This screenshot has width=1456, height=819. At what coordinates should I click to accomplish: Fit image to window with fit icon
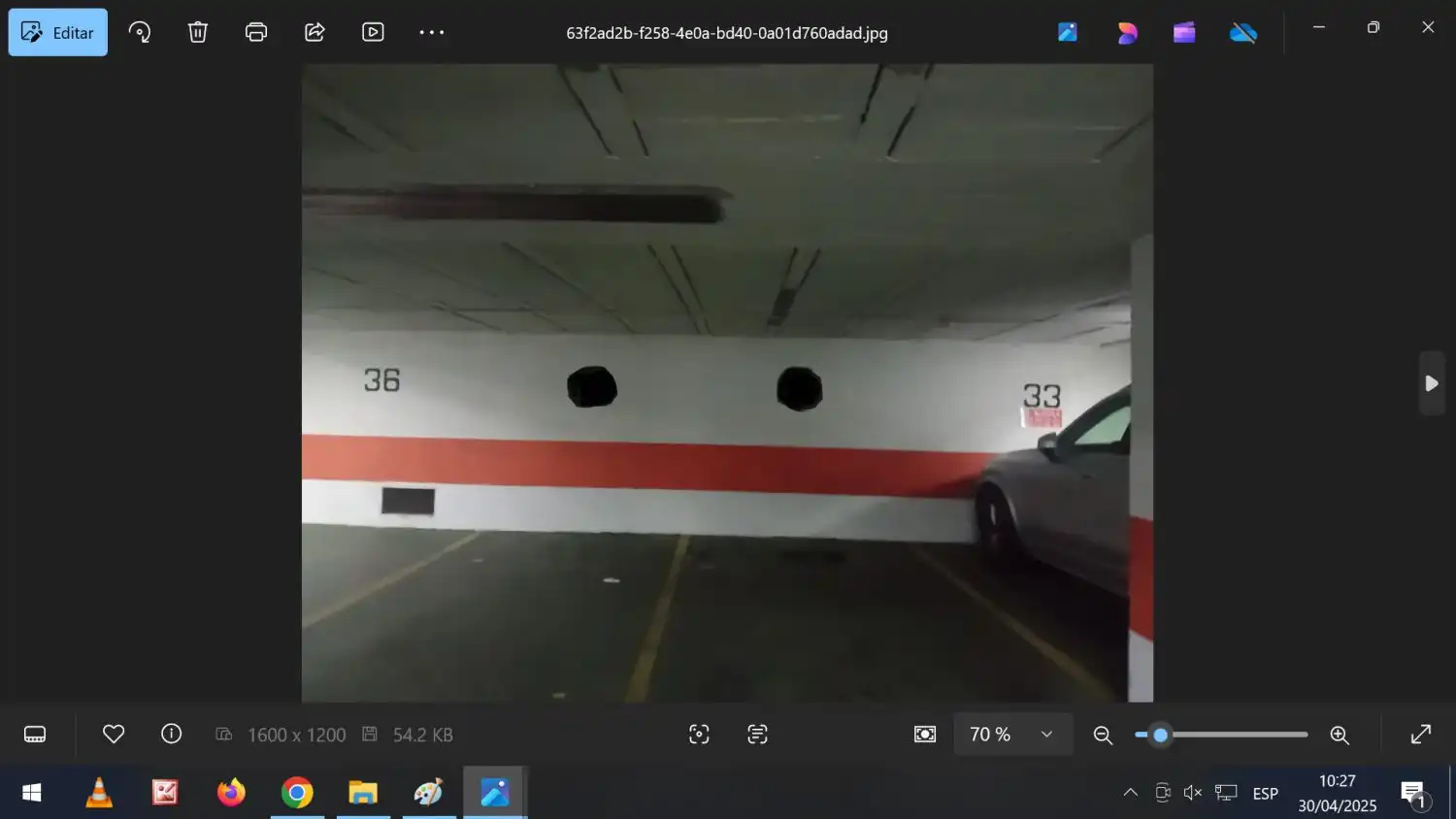[x=925, y=735]
